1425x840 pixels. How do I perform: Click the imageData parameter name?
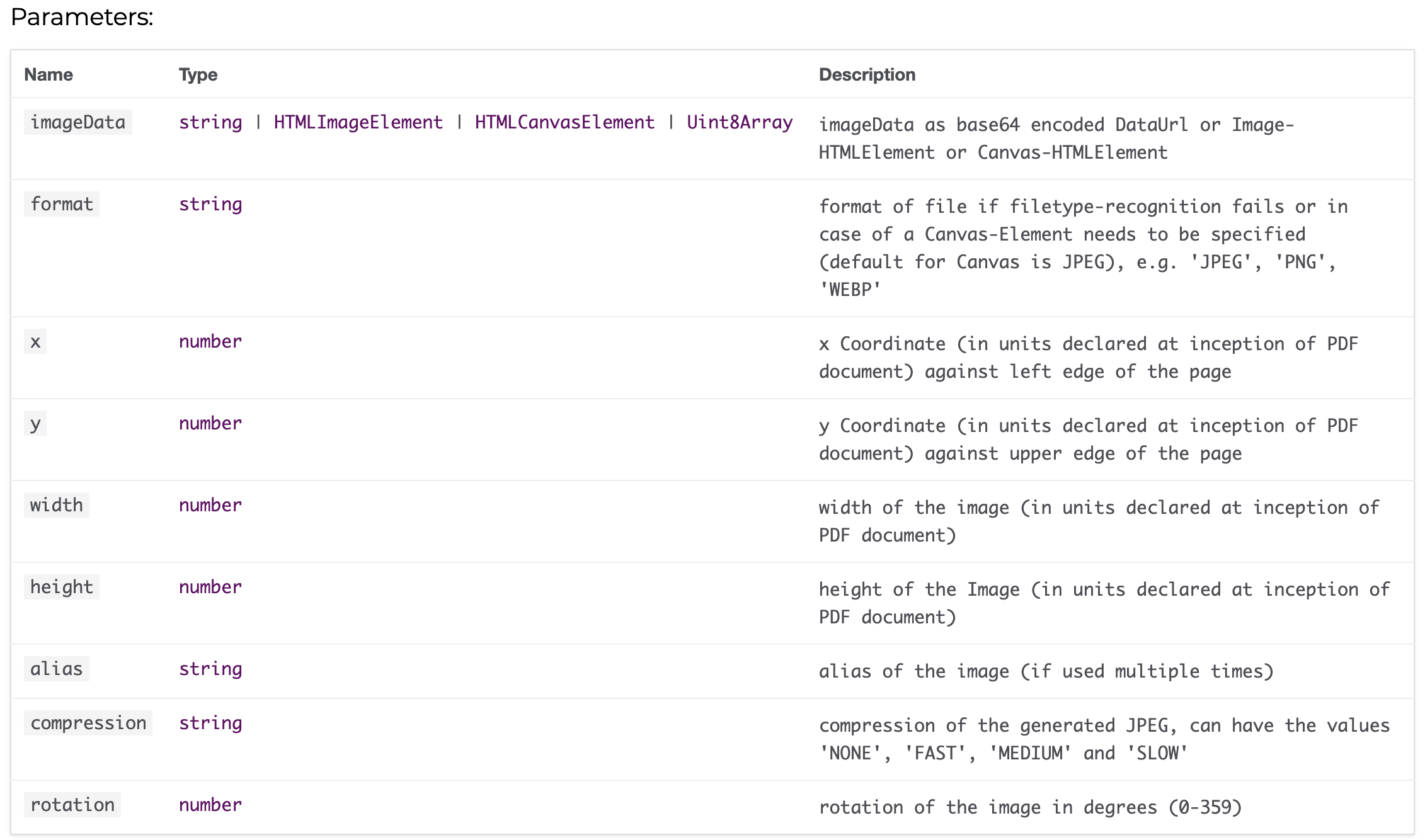pos(77,122)
